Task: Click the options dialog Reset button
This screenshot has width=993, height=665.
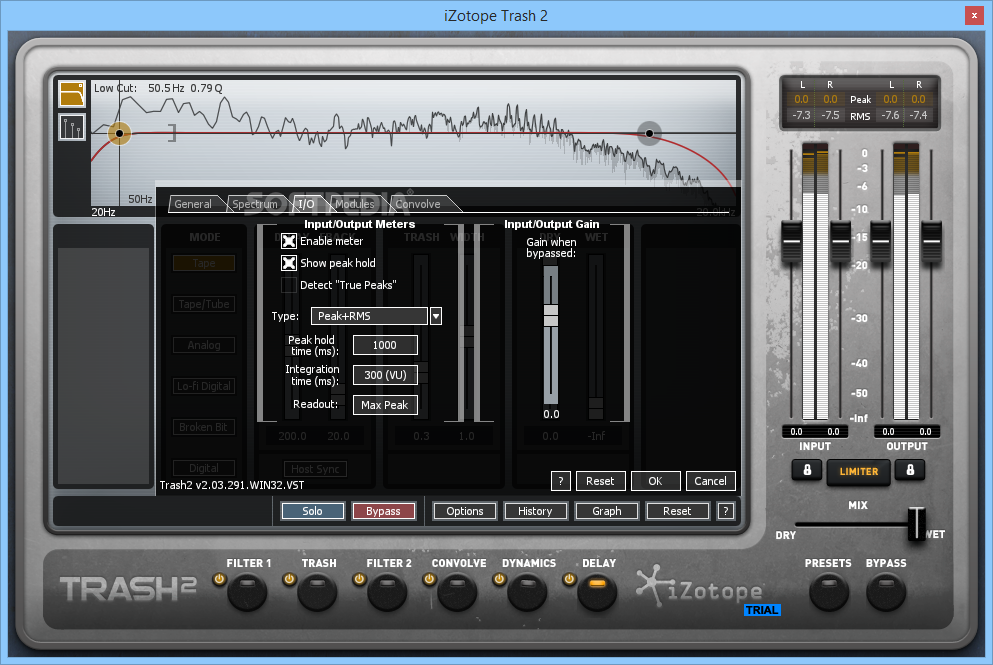Action: [600, 481]
